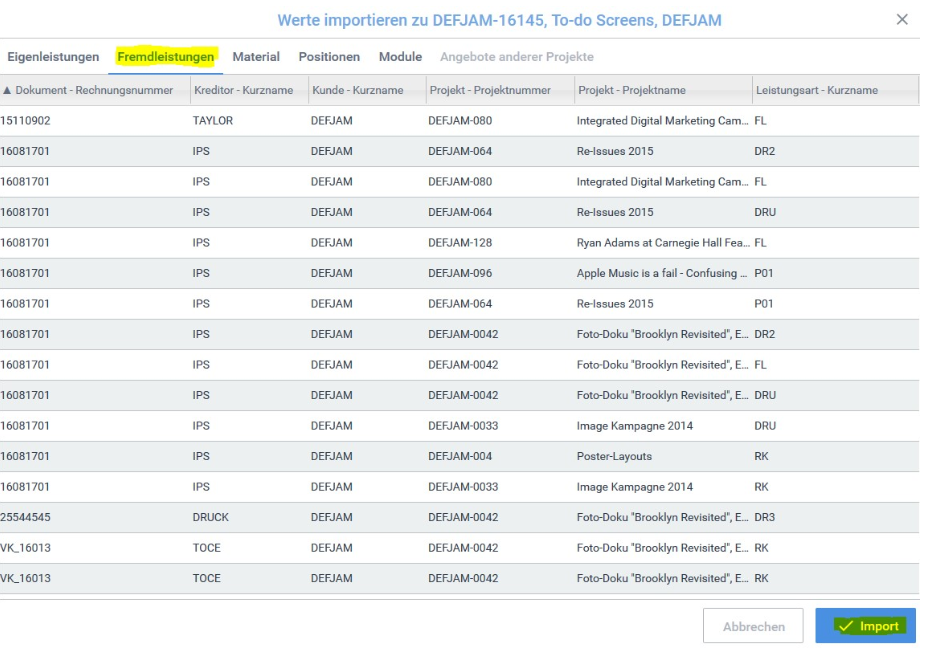Screen dimensions: 929x649
Task: Click P01 cell in the DEFJAM-096 row
Action: pos(764,273)
